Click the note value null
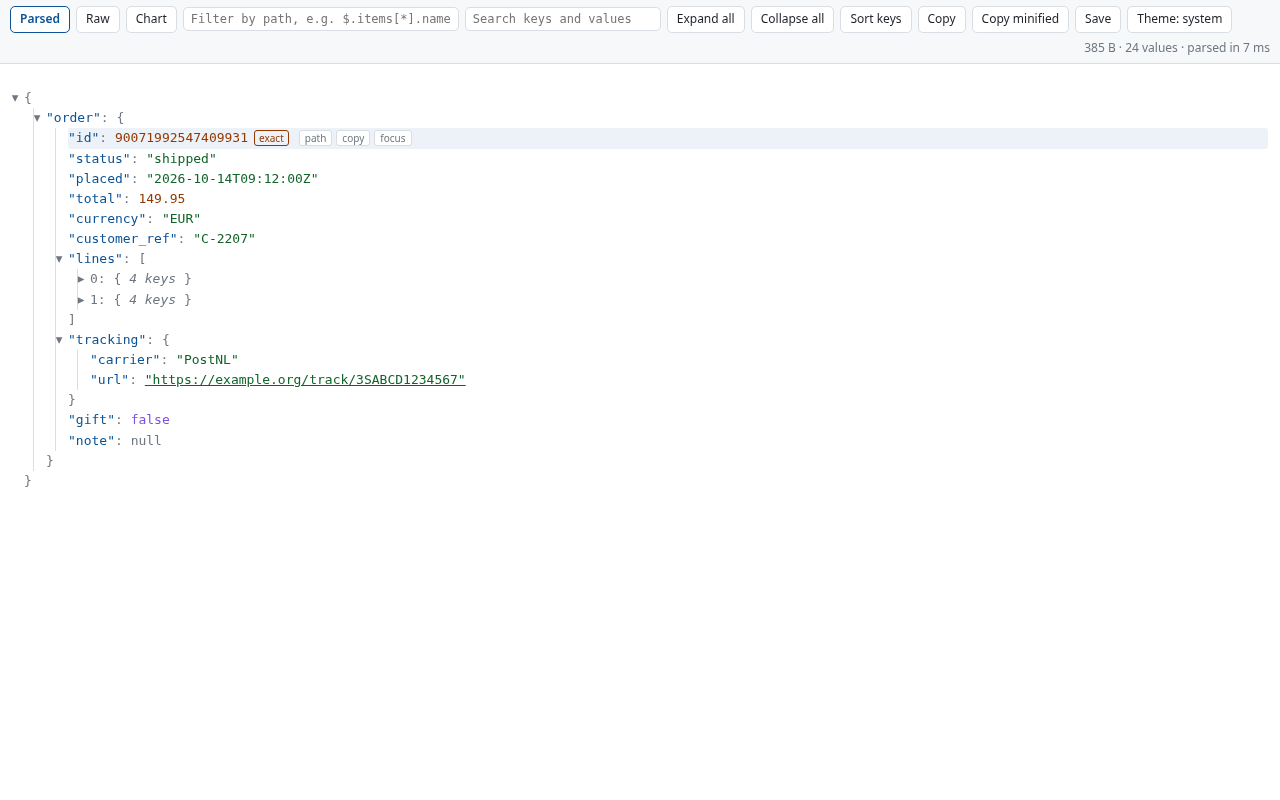Screen dimensions: 1280x800 [x=146, y=441]
